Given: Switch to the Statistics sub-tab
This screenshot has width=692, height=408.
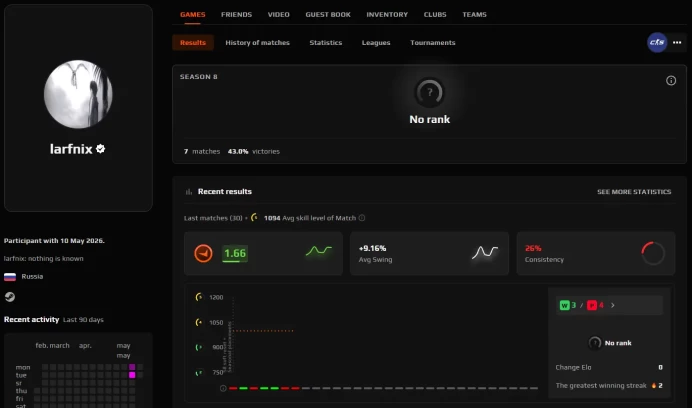Looking at the screenshot, I should click(326, 42).
